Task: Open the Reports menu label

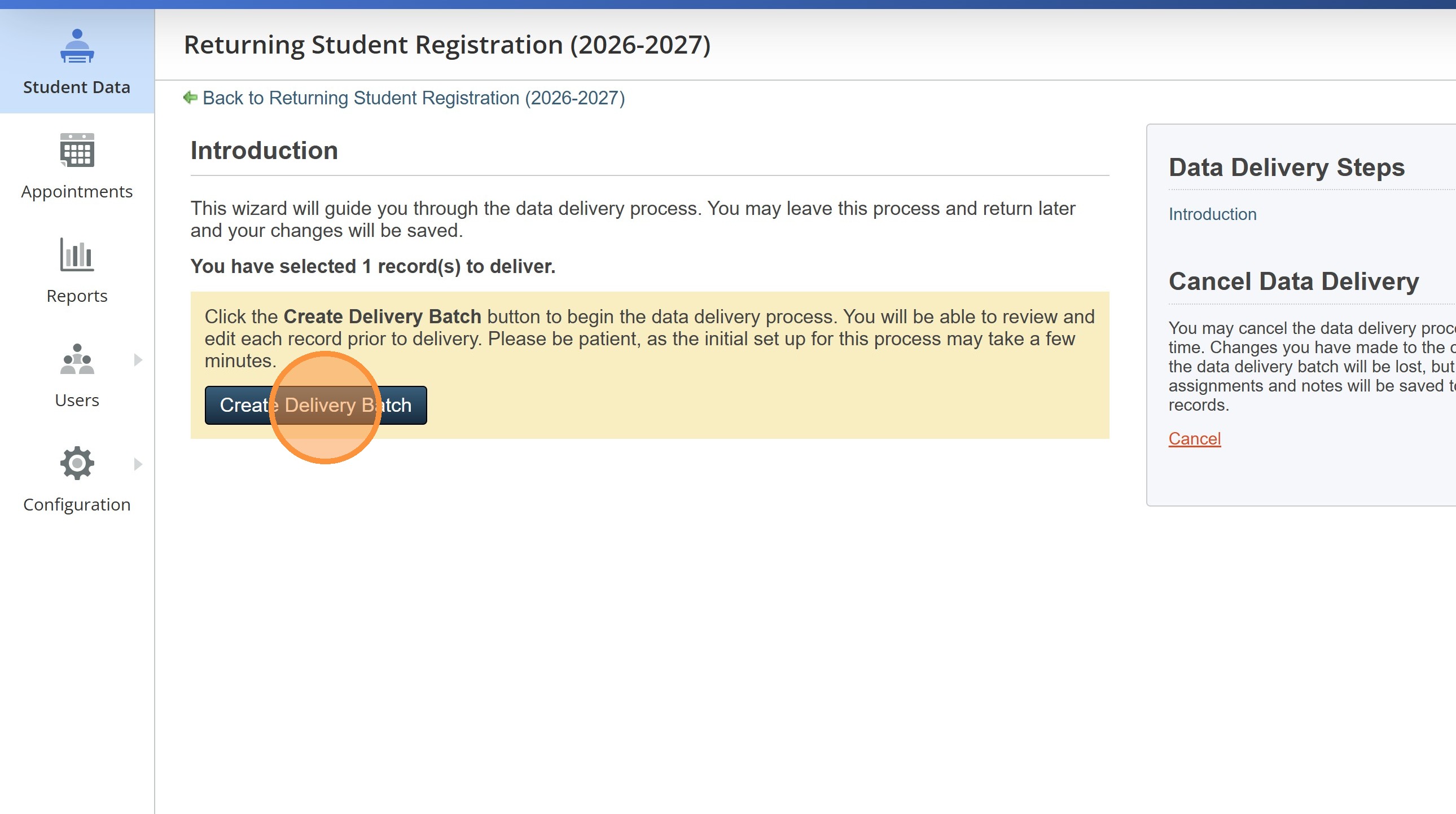Action: 77,296
